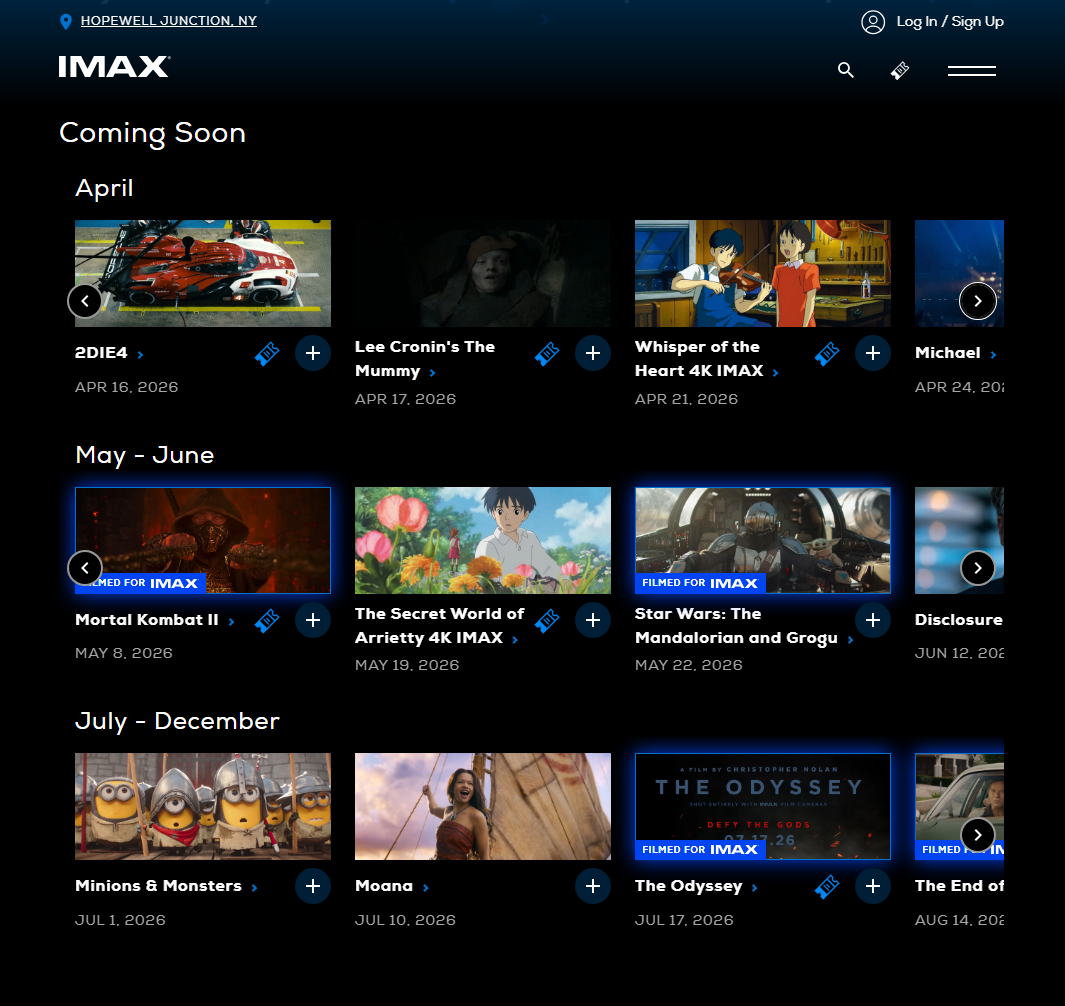The height and width of the screenshot is (1006, 1065).
Task: Add Mortal Kombat II to watchlist
Action: click(313, 620)
